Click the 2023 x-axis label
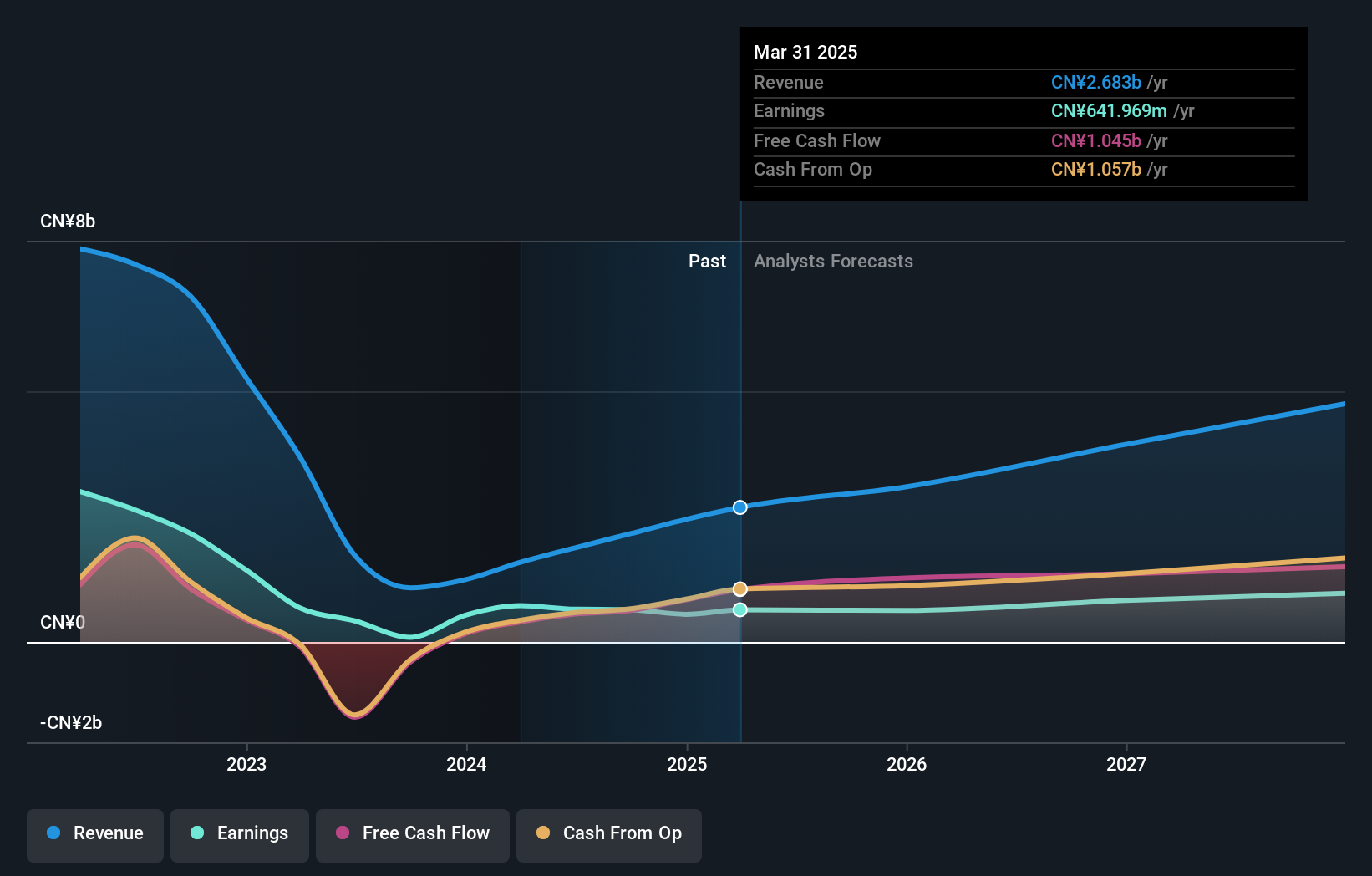Screen dimensions: 1372x876 (246, 764)
